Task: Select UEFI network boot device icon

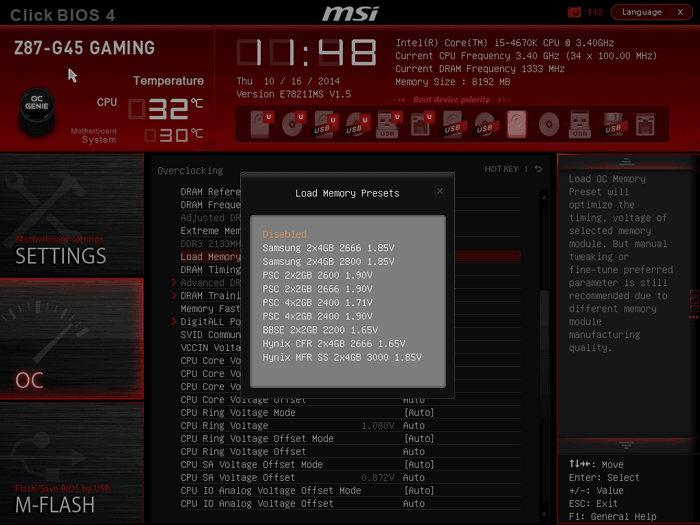Action: click(421, 124)
